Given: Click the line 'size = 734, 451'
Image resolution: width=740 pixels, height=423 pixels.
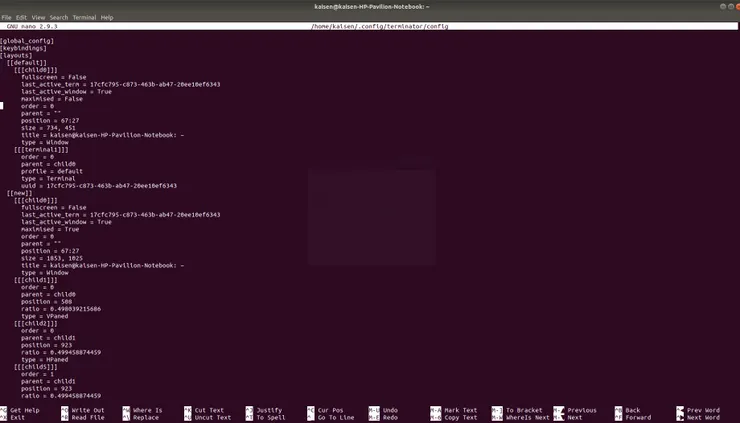Looking at the screenshot, I should click(48, 128).
